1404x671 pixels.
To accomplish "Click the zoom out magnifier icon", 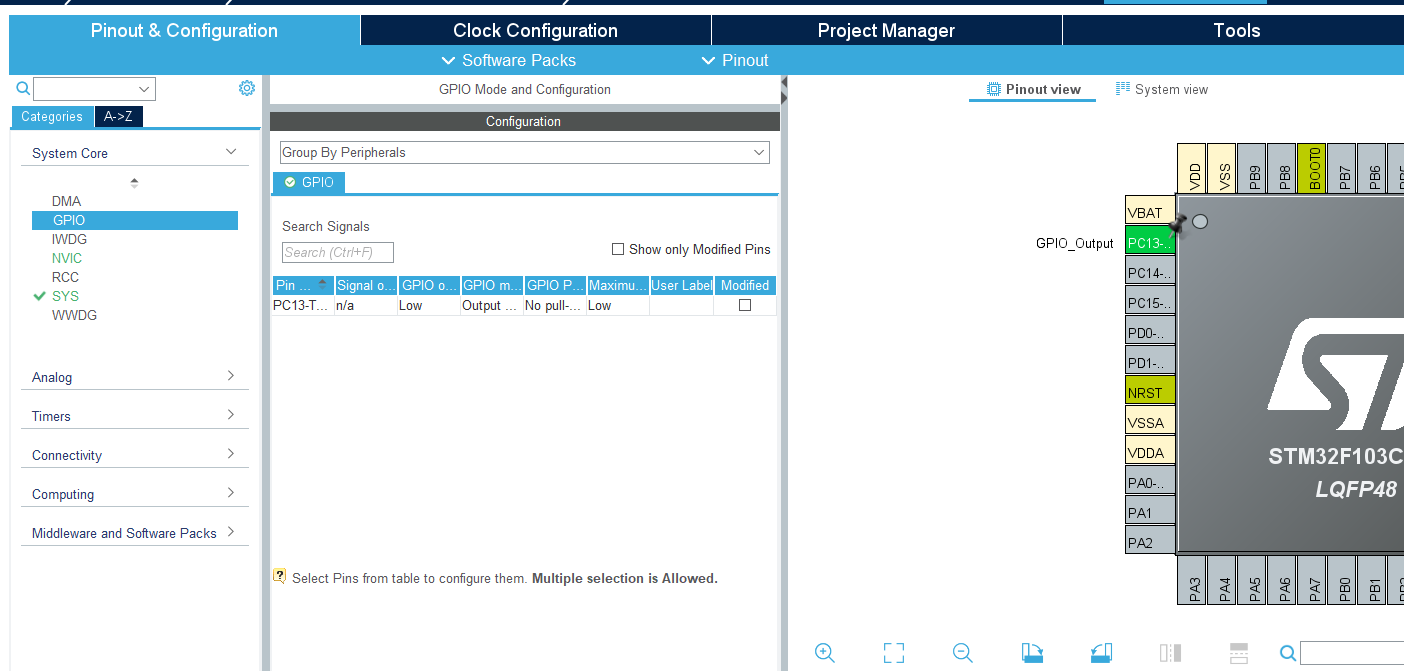I will [963, 653].
